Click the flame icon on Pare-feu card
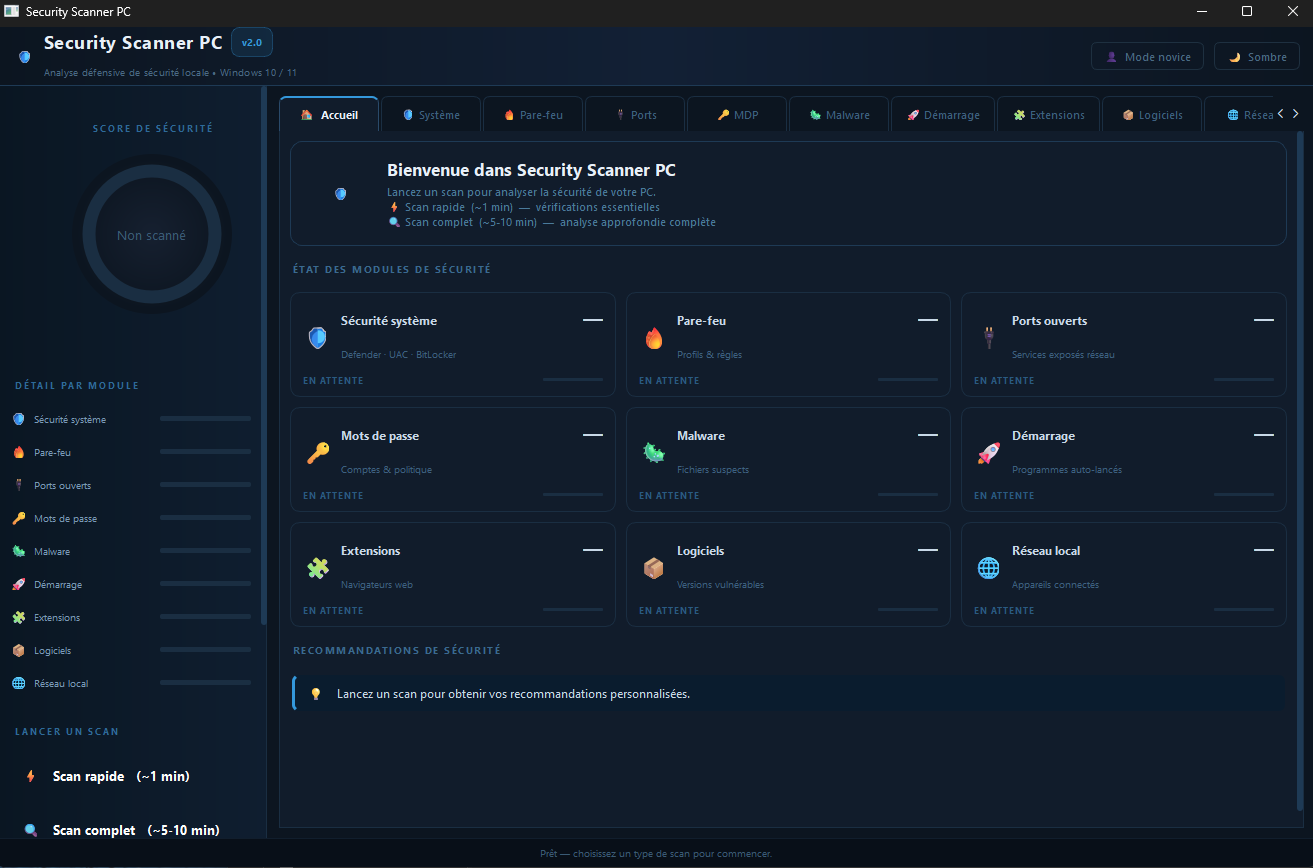Image resolution: width=1313 pixels, height=868 pixels. coord(653,338)
